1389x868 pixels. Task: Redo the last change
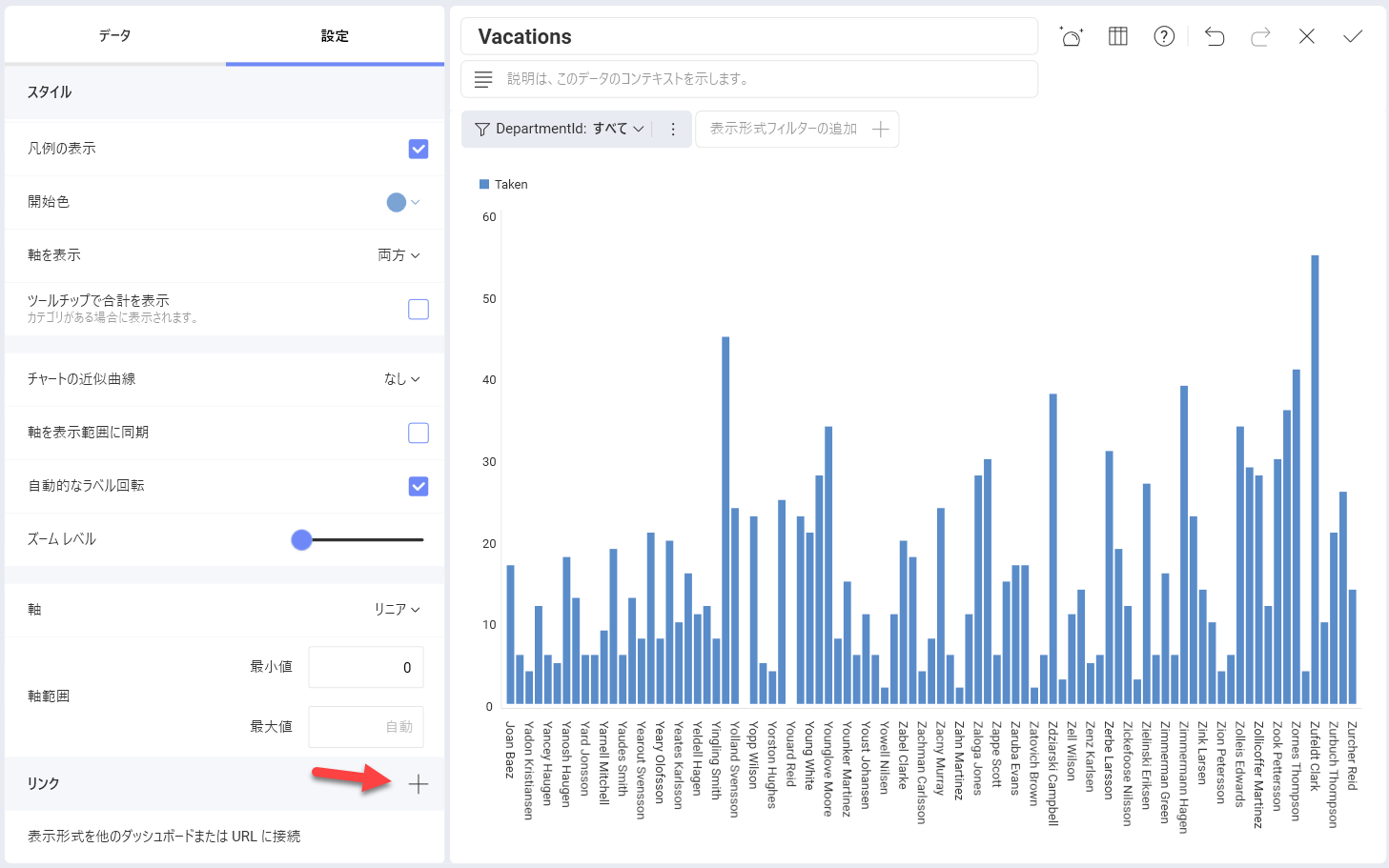[1260, 36]
